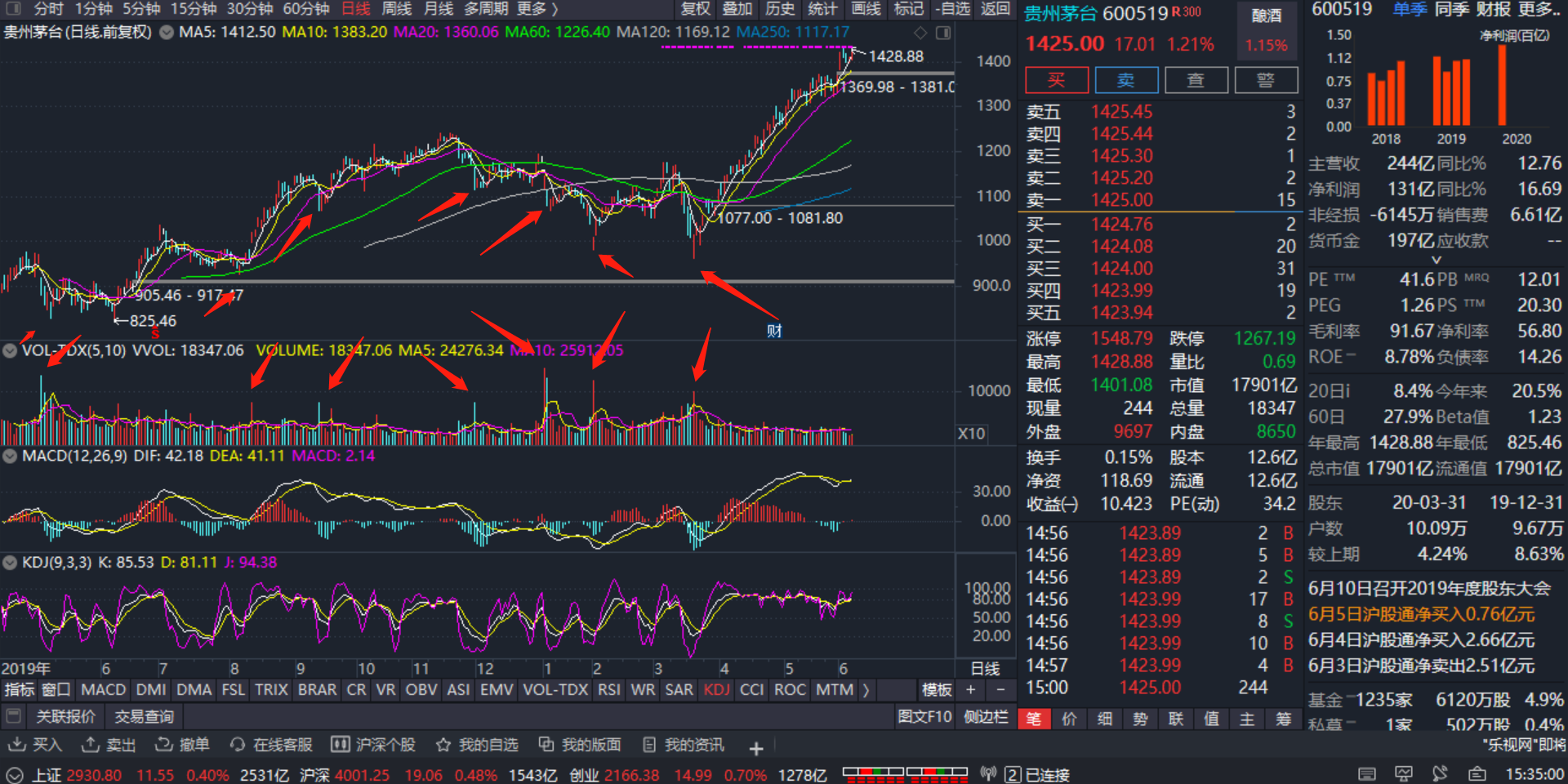Image resolution: width=1568 pixels, height=784 pixels.
Task: Click the 已连接 connection count icon
Action: coord(1013,774)
